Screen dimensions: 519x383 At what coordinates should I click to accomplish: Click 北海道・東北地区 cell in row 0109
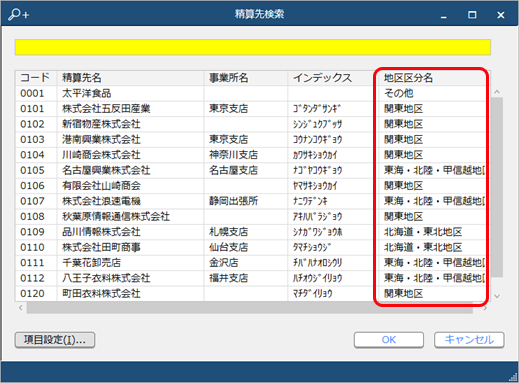(x=432, y=232)
